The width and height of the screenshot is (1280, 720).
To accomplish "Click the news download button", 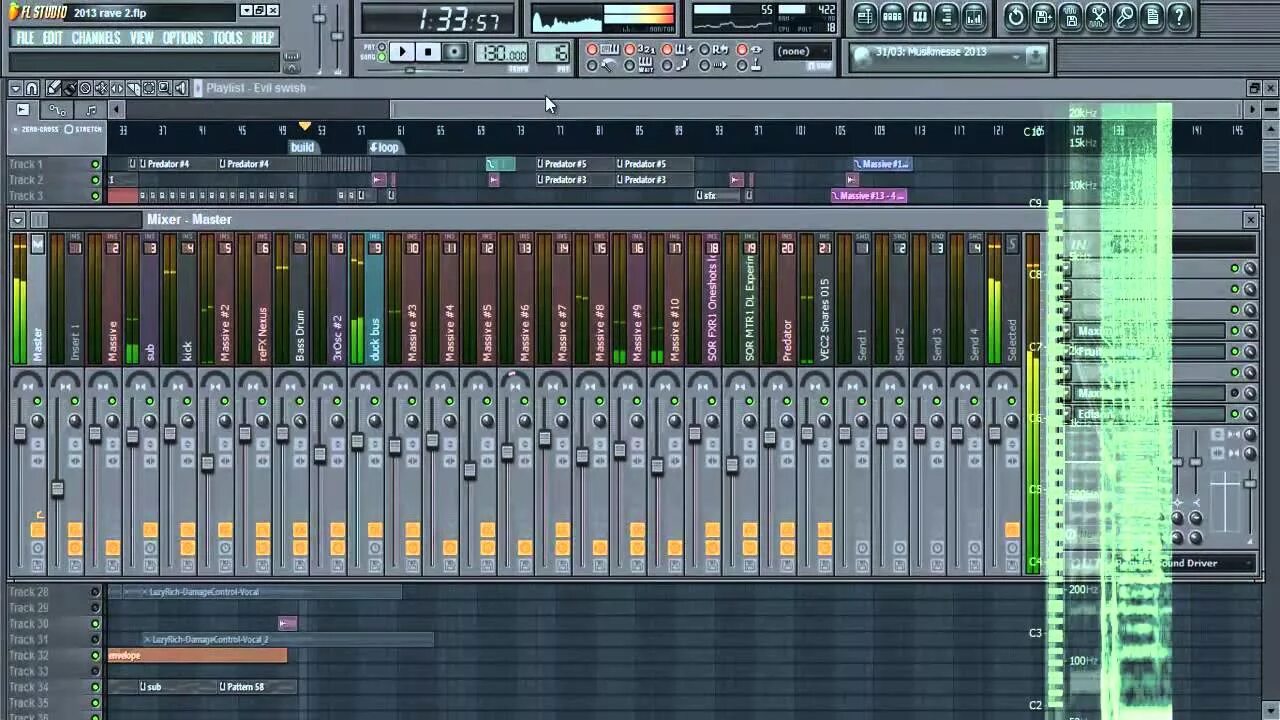I will tap(1035, 58).
